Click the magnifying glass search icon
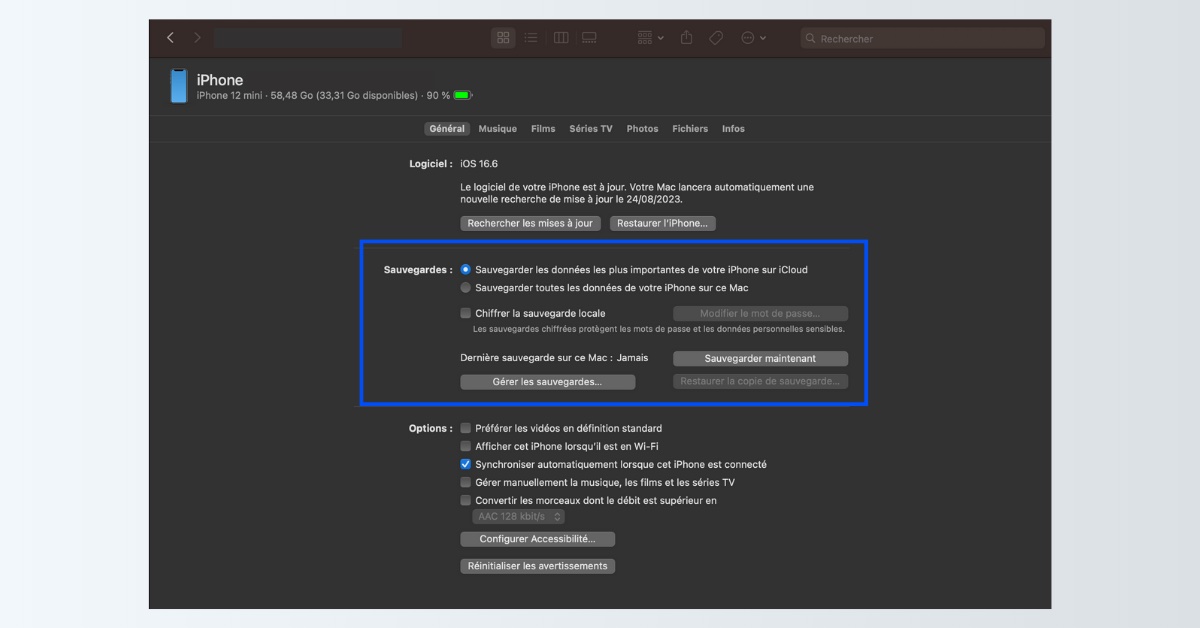1200x628 pixels. (810, 39)
